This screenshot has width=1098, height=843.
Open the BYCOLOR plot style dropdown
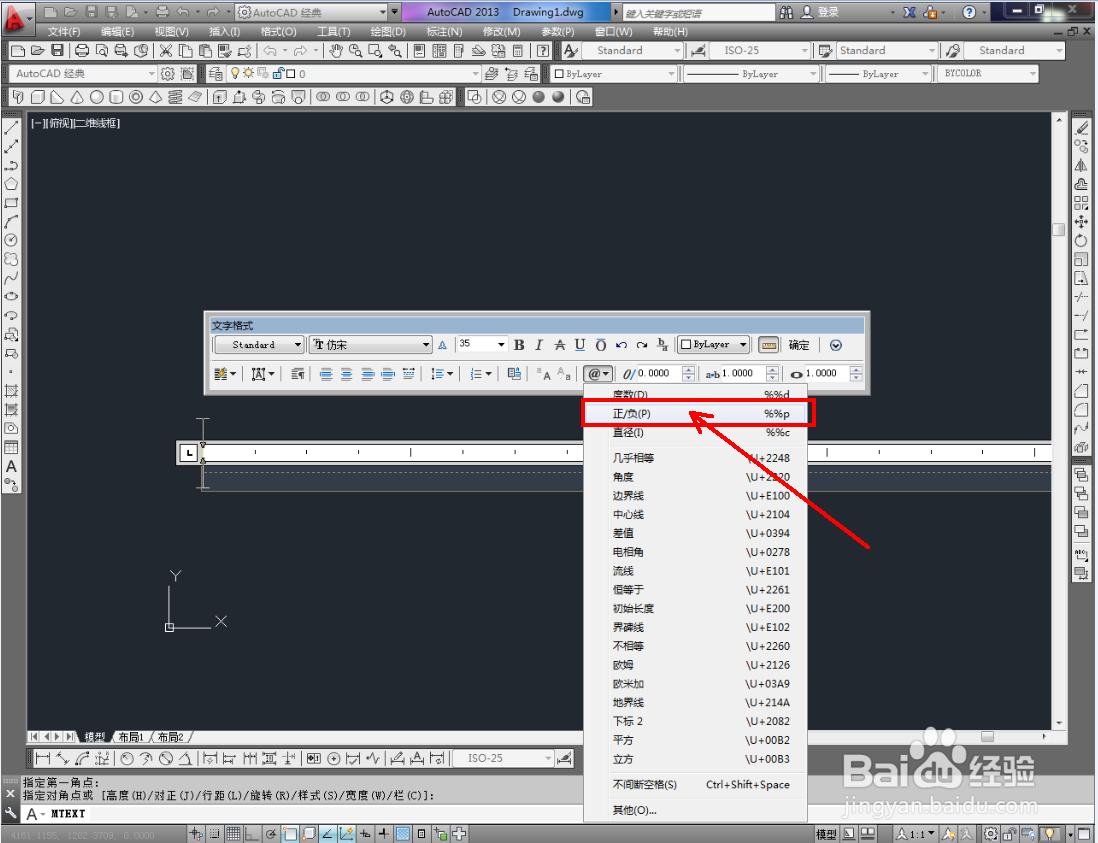988,74
